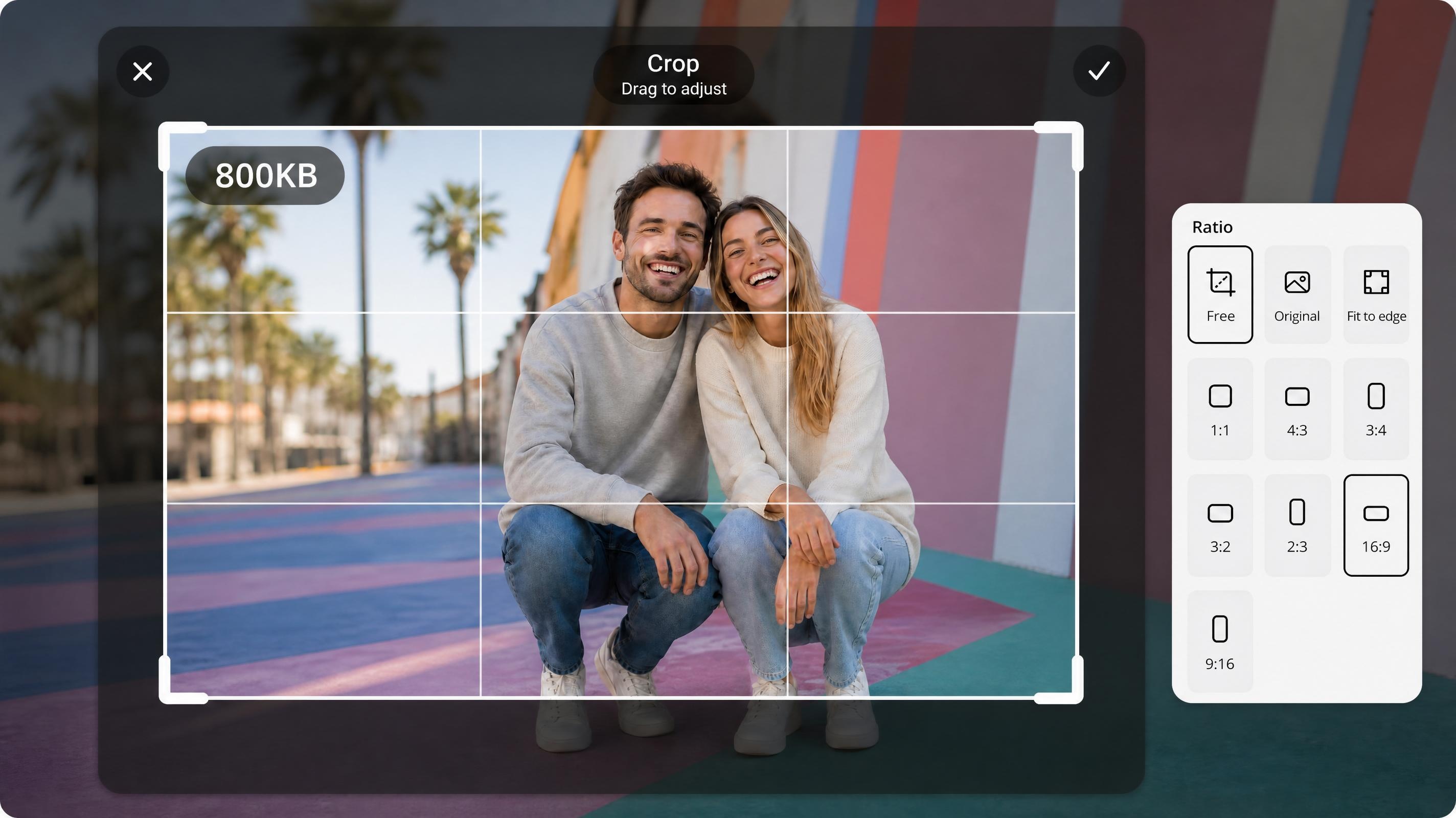Click the Drag to adjust hint
Image resolution: width=1456 pixels, height=818 pixels.
[x=674, y=89]
